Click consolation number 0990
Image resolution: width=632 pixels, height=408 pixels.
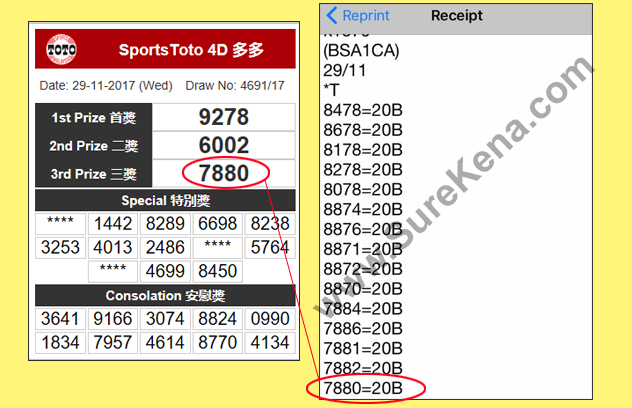point(270,319)
